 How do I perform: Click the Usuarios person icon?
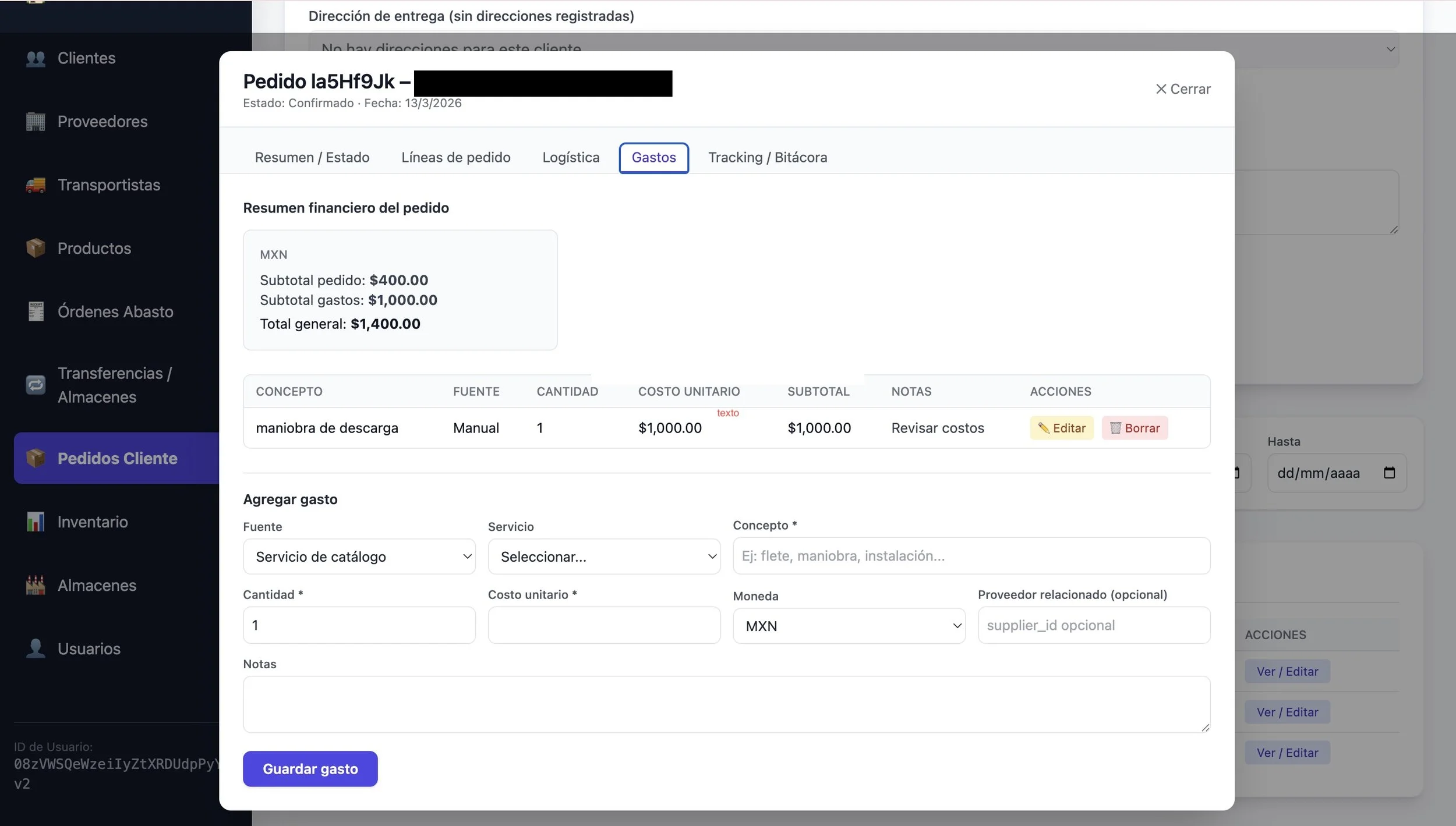tap(36, 649)
